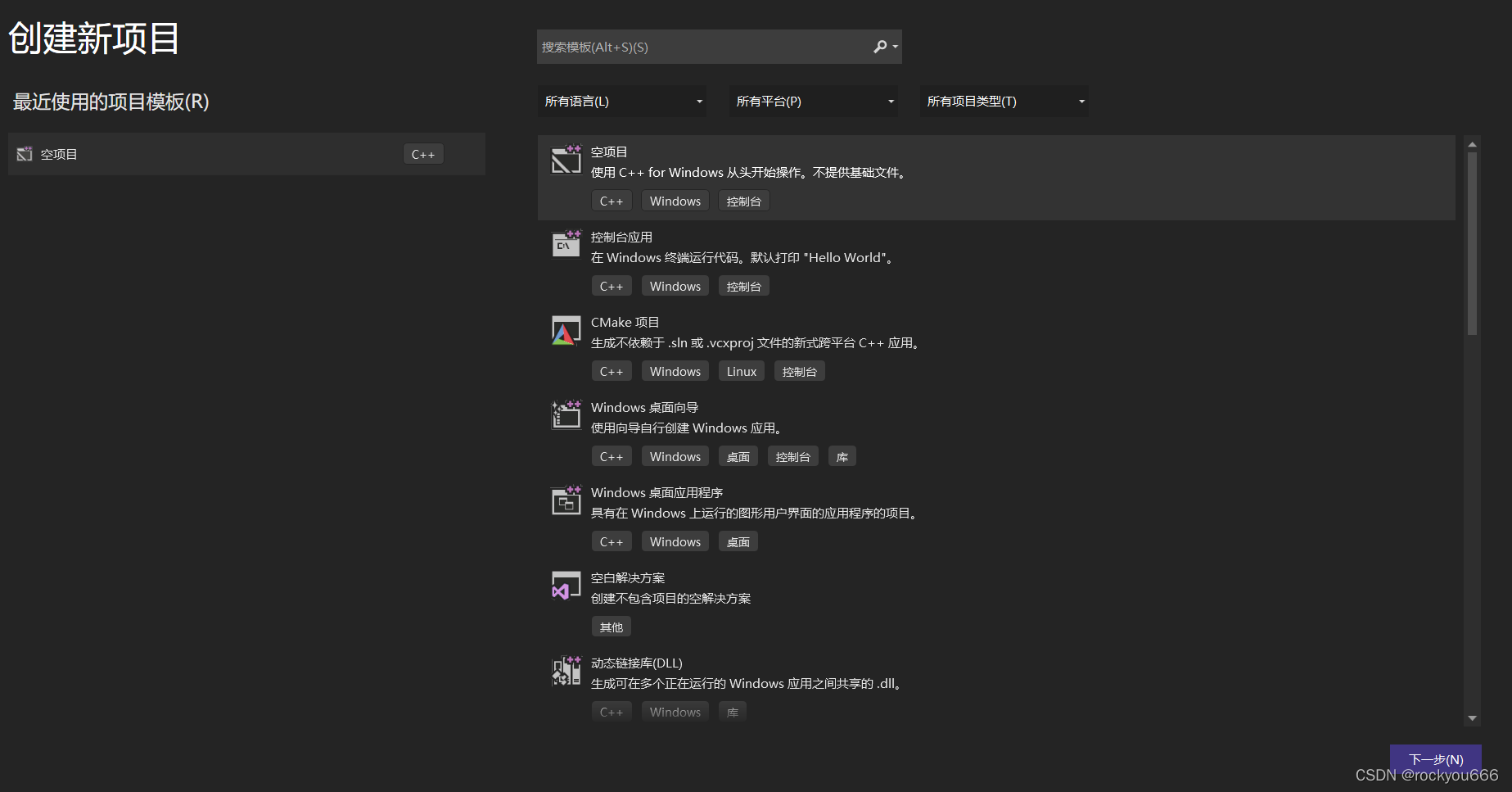Viewport: 1512px width, 792px height.
Task: Select the Windows 桌面向导 template title
Action: coord(644,407)
